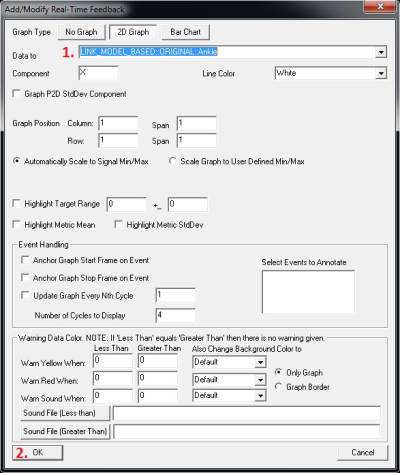The image size is (400, 473).
Task: Select Automatically Scale to Signal Min/Max
Action: click(x=16, y=161)
